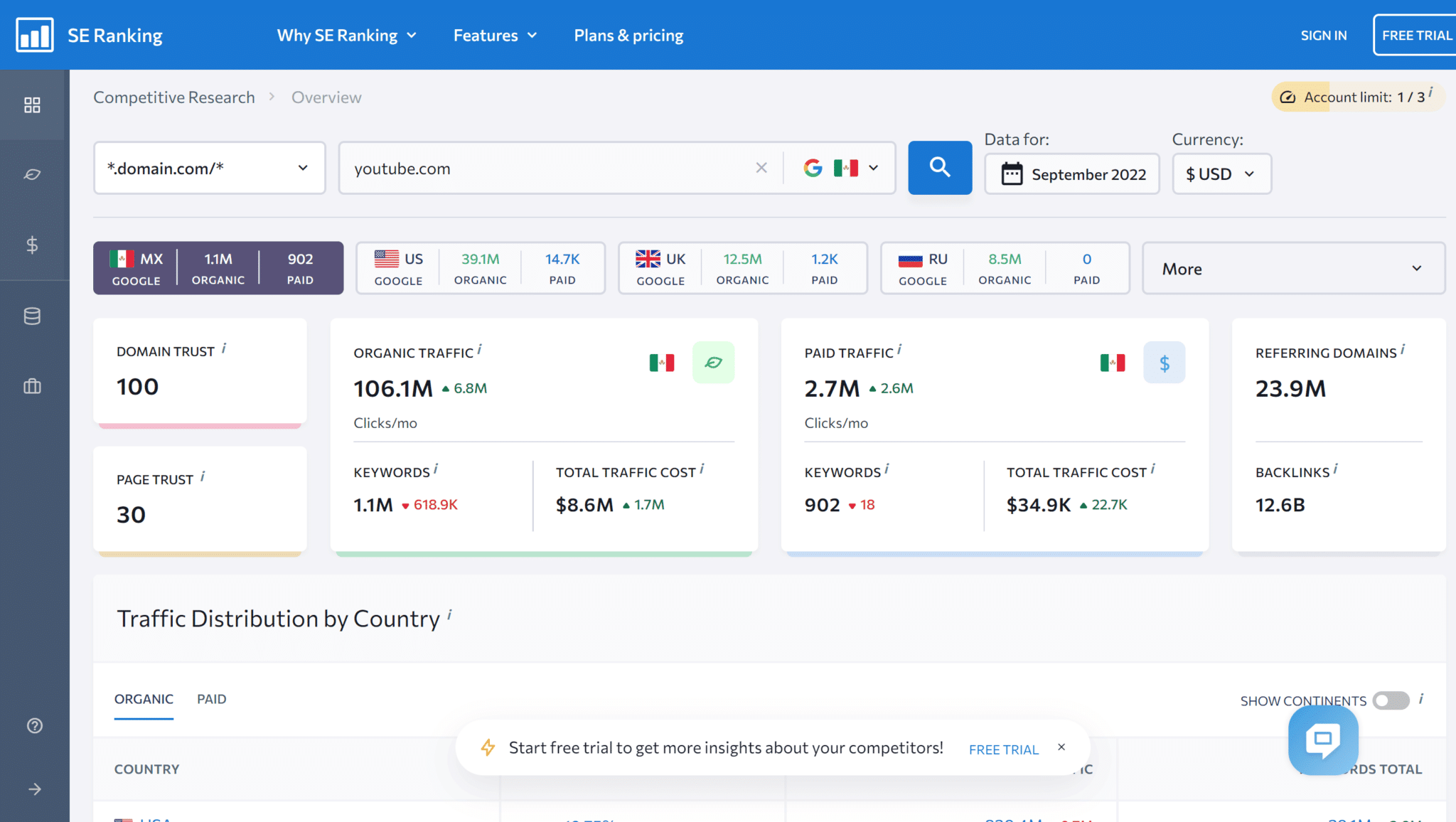Click info icon beside Backlinks

coord(1336,469)
